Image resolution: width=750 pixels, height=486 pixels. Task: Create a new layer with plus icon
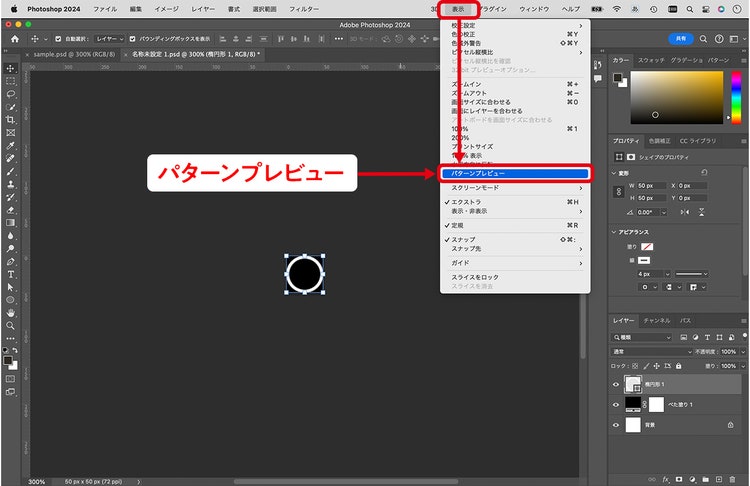[718, 479]
